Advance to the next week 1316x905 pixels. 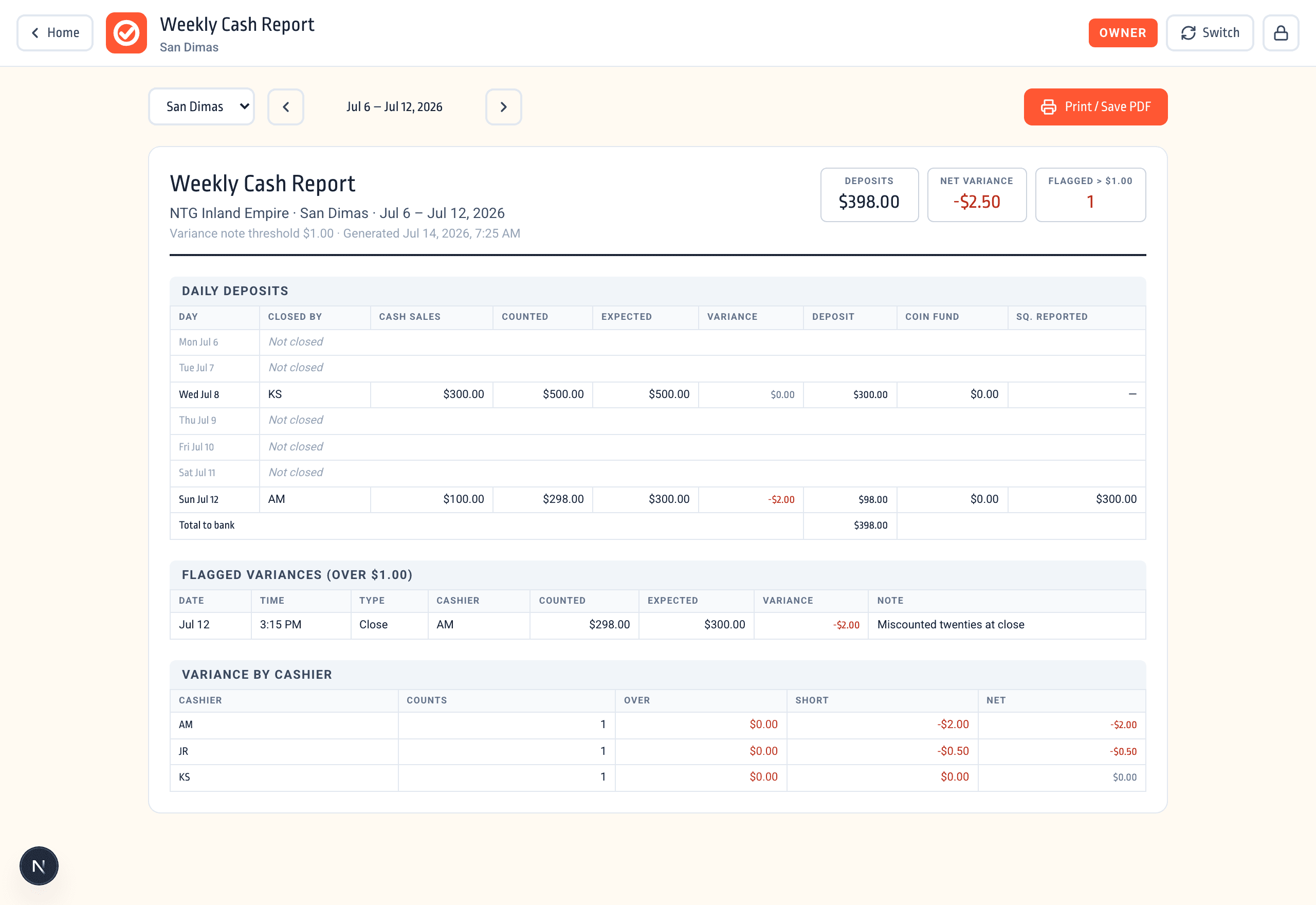(x=503, y=106)
